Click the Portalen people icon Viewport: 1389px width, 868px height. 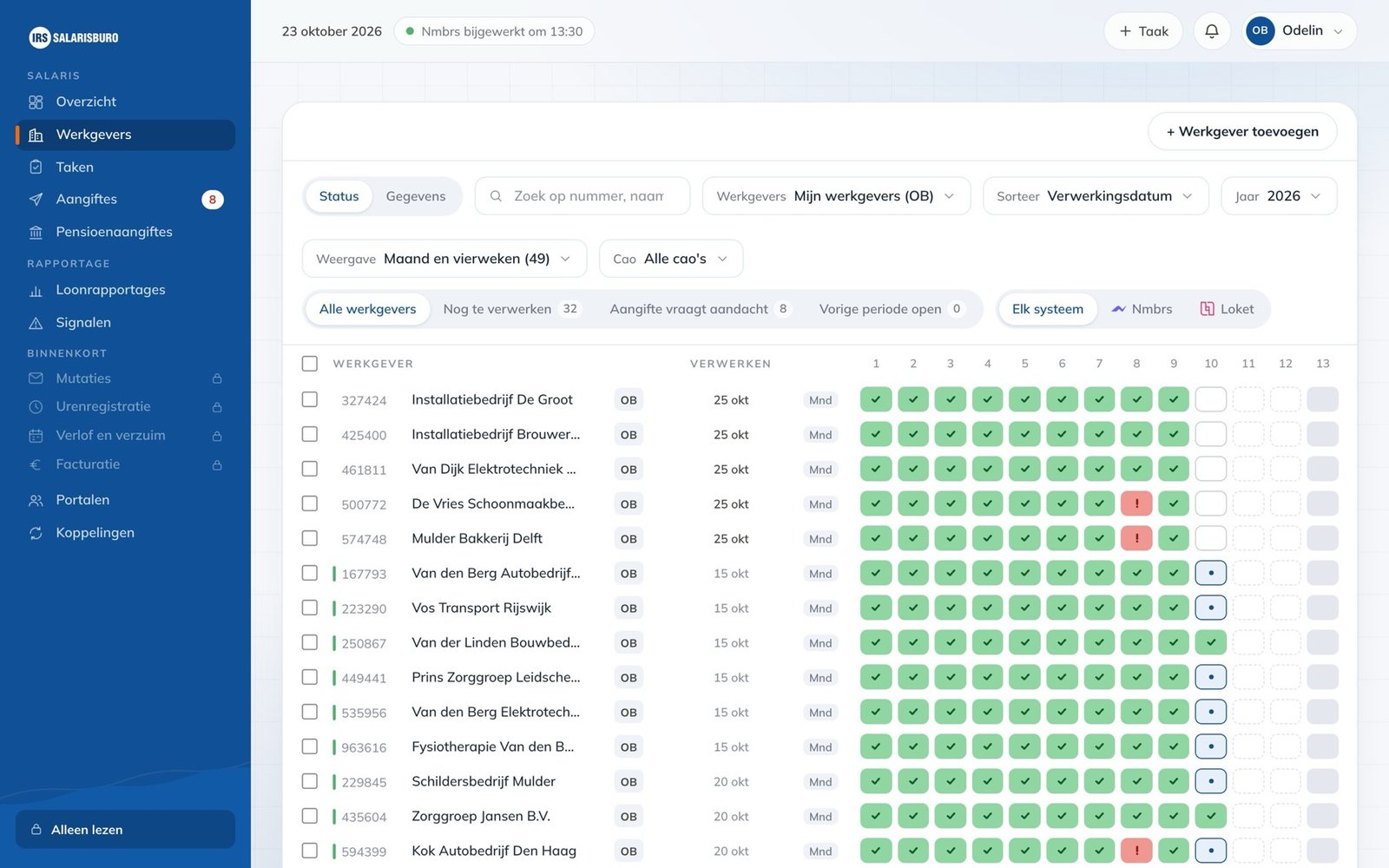coord(36,501)
